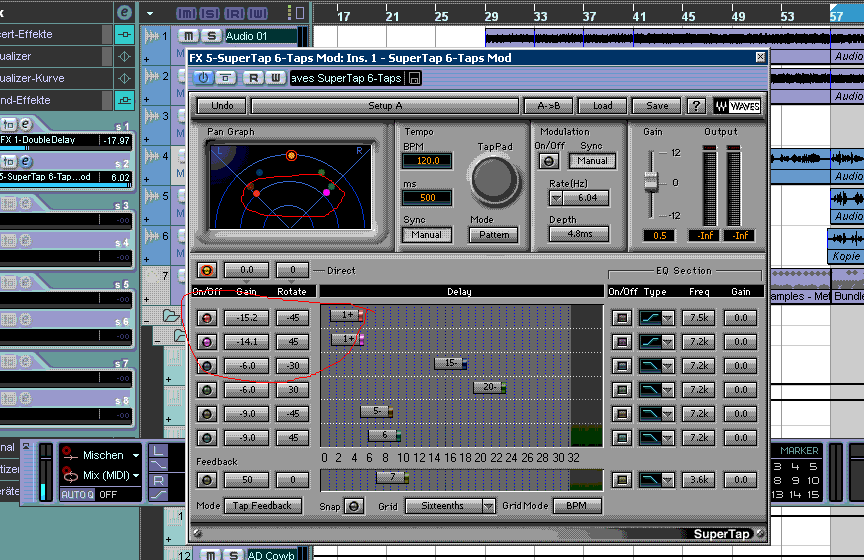Click the Read automation R button in plugin header
The image size is (864, 560).
tap(253, 78)
